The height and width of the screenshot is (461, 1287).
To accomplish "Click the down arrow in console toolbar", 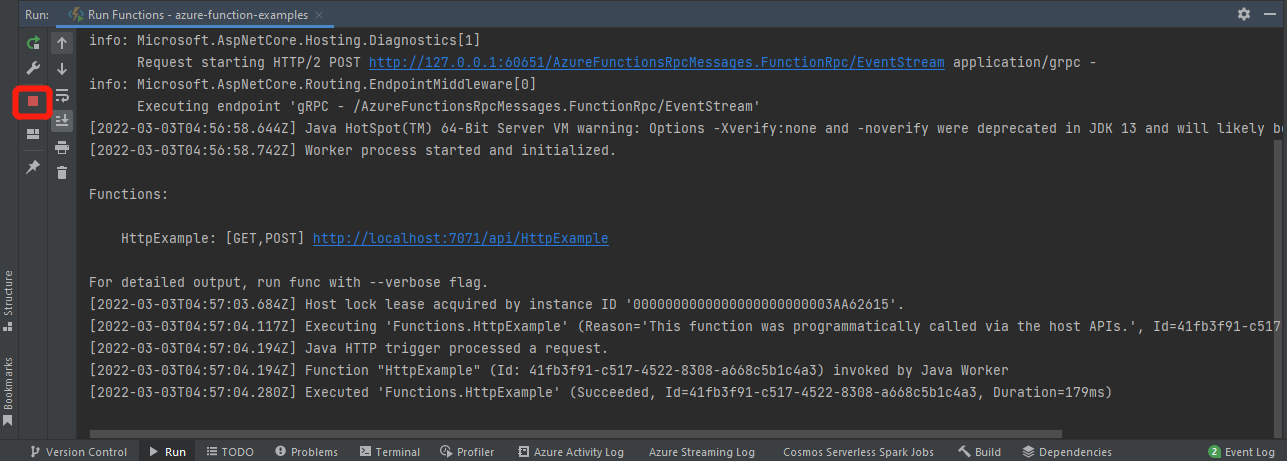I will (62, 69).
